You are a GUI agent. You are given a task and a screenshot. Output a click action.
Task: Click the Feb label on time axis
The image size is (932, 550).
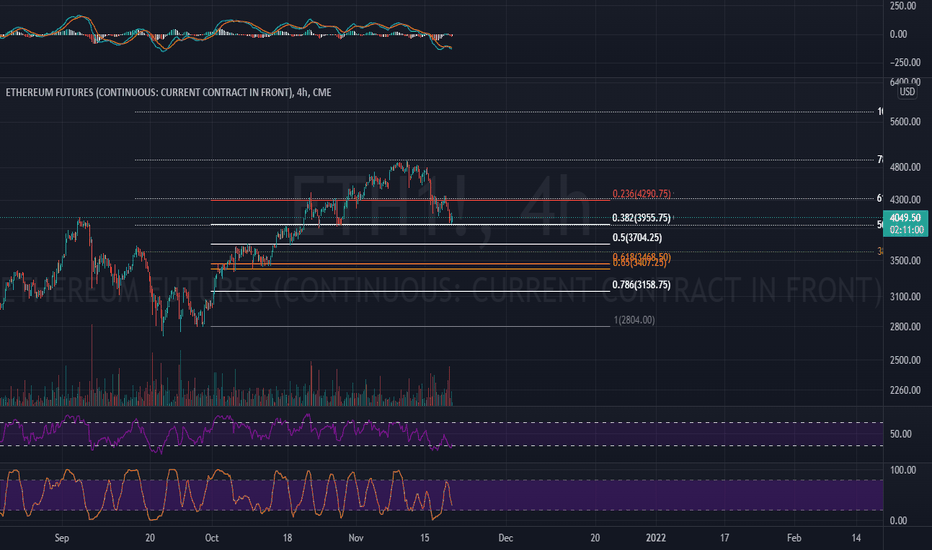point(794,538)
